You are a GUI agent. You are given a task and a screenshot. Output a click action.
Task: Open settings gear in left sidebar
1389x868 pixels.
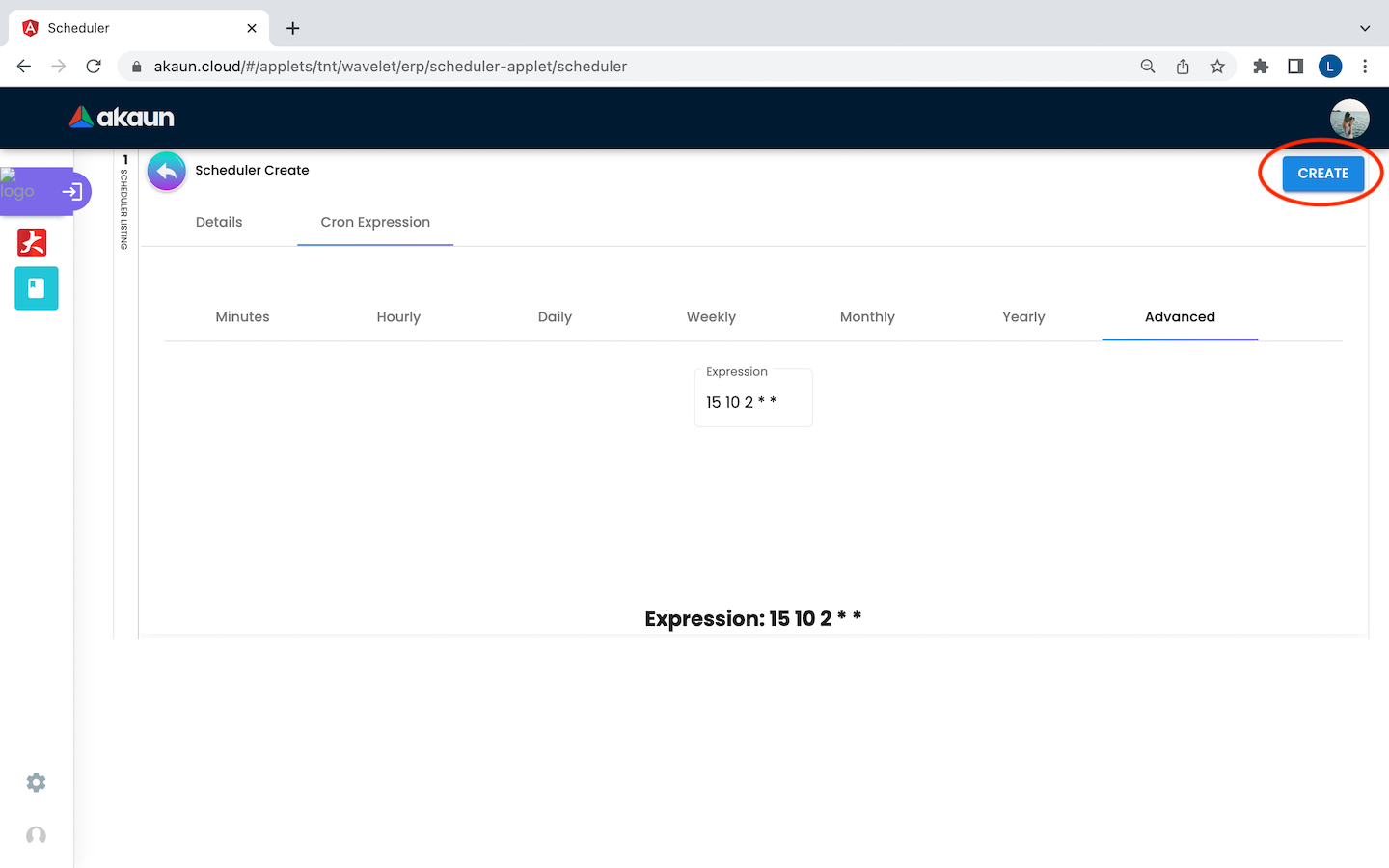pyautogui.click(x=36, y=782)
